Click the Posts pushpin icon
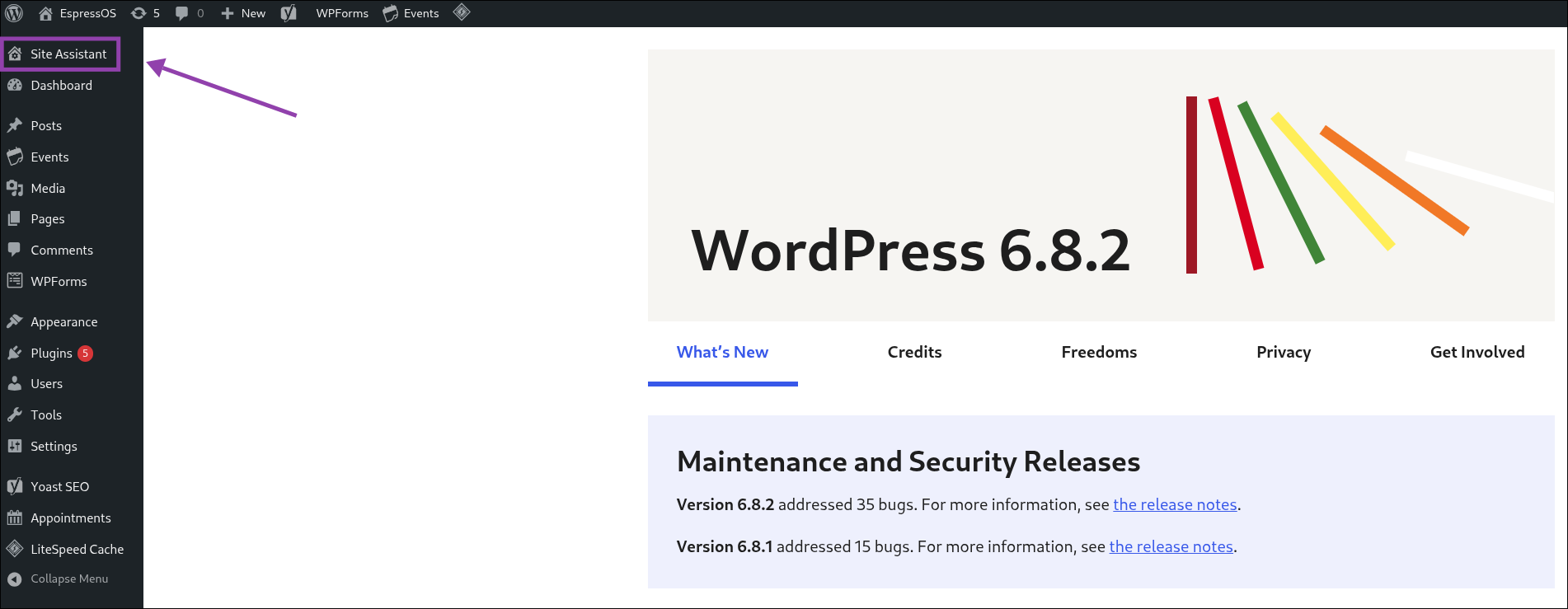This screenshot has height=609, width=1568. [15, 125]
